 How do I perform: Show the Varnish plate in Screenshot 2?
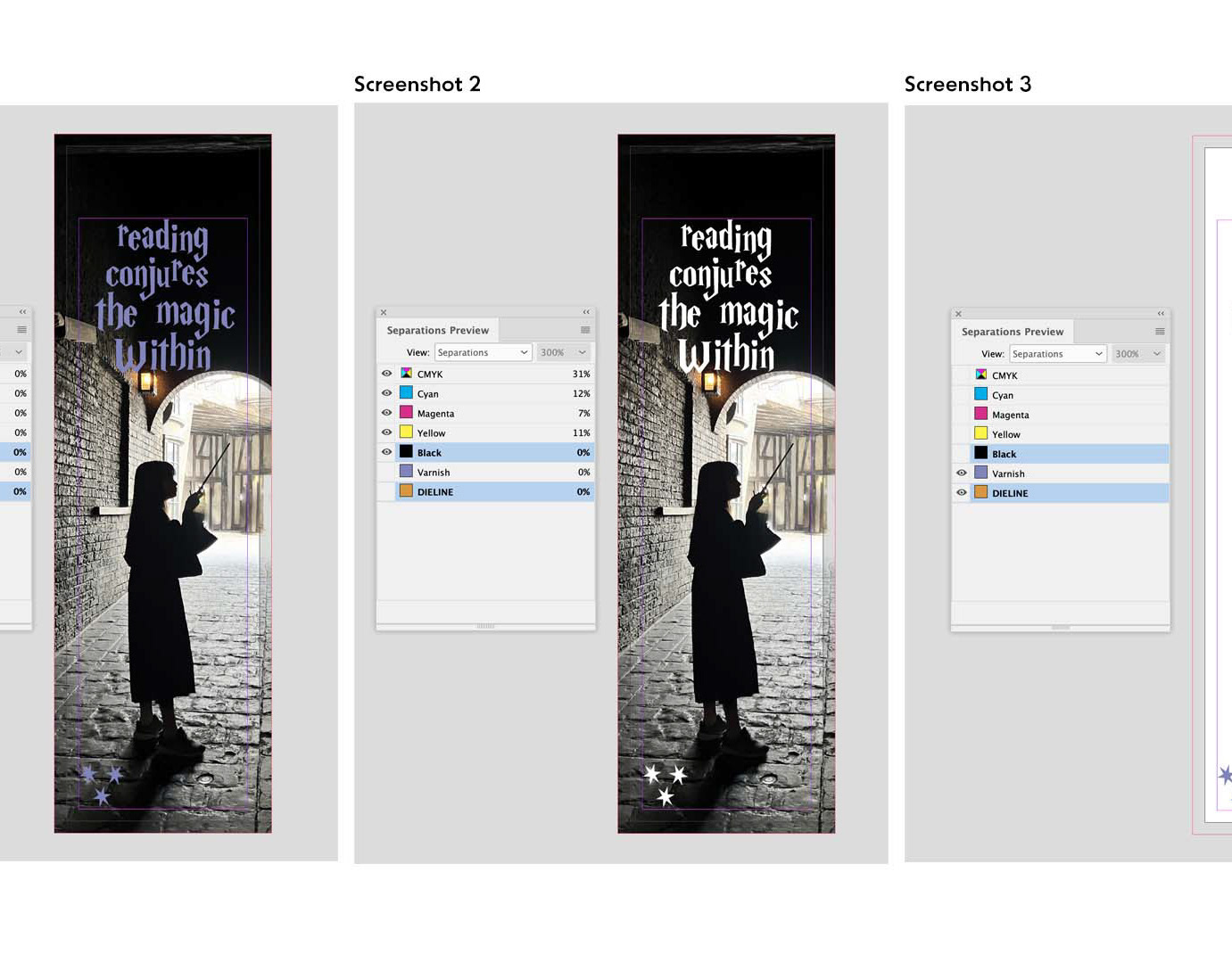coord(386,472)
